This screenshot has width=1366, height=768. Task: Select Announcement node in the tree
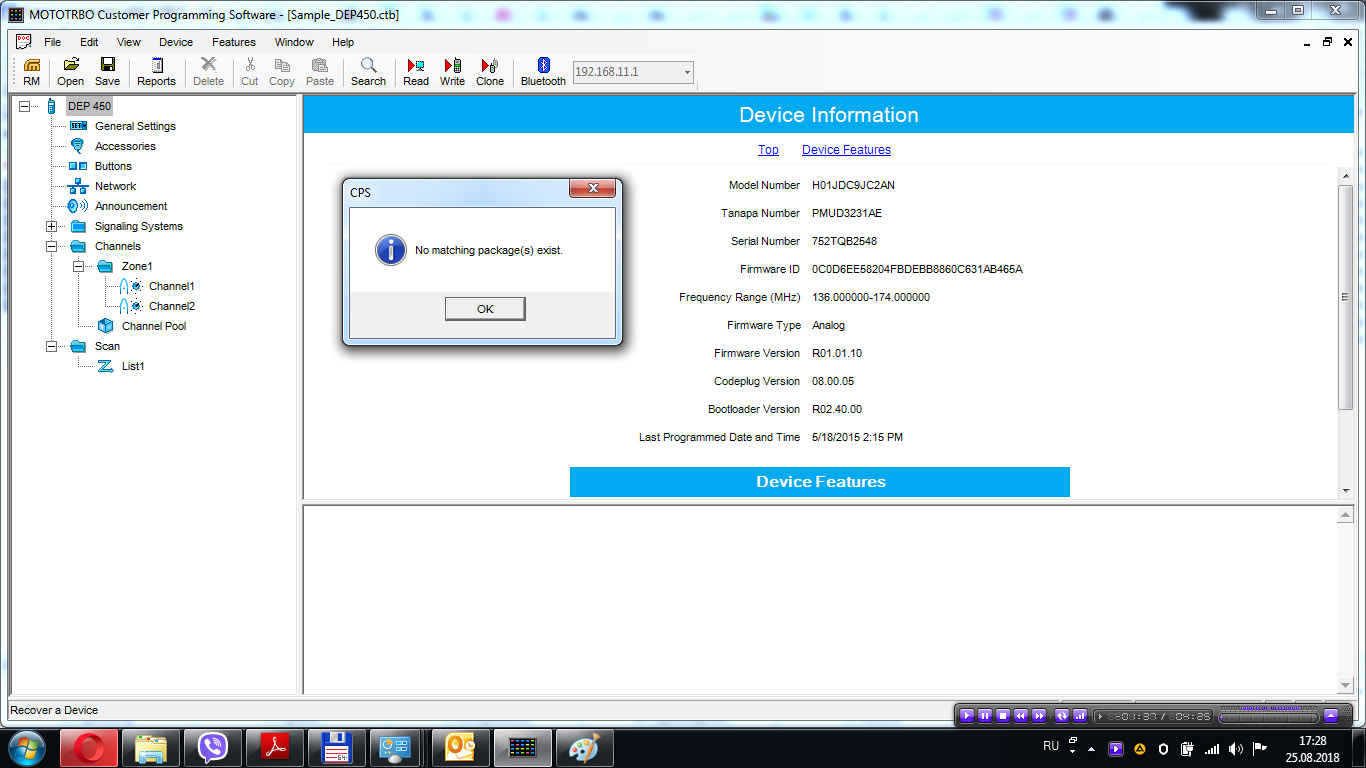click(x=131, y=206)
